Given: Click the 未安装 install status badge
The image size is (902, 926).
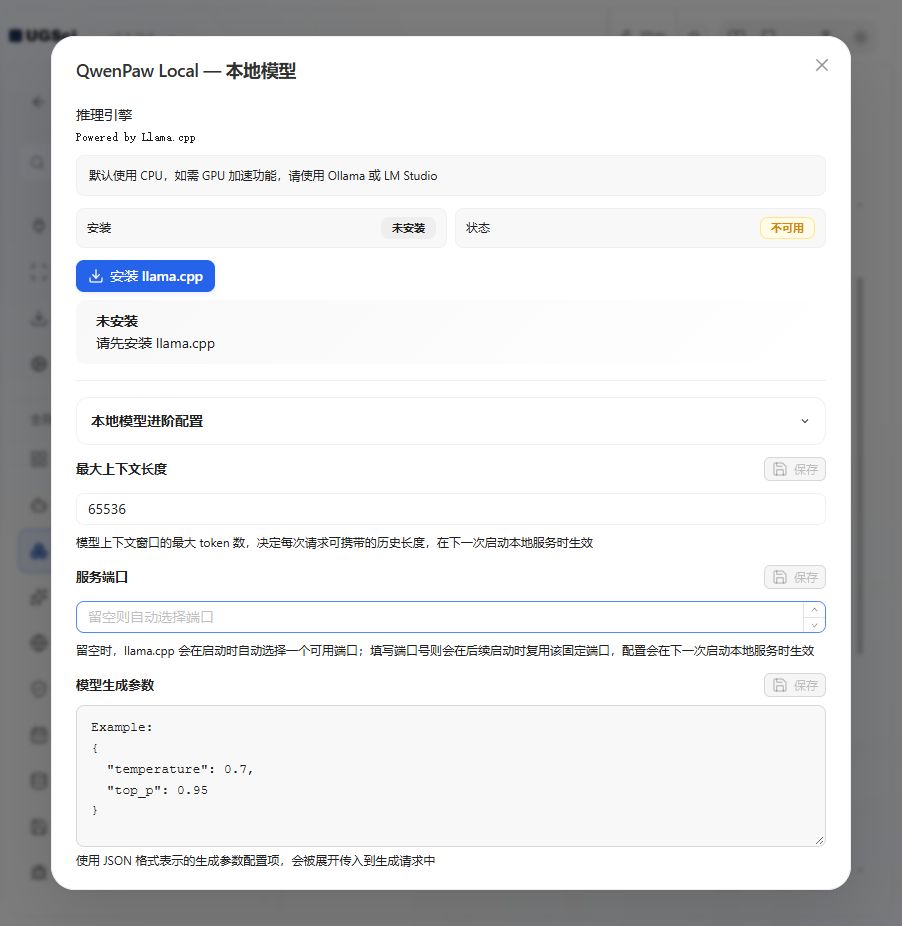Looking at the screenshot, I should click(408, 228).
